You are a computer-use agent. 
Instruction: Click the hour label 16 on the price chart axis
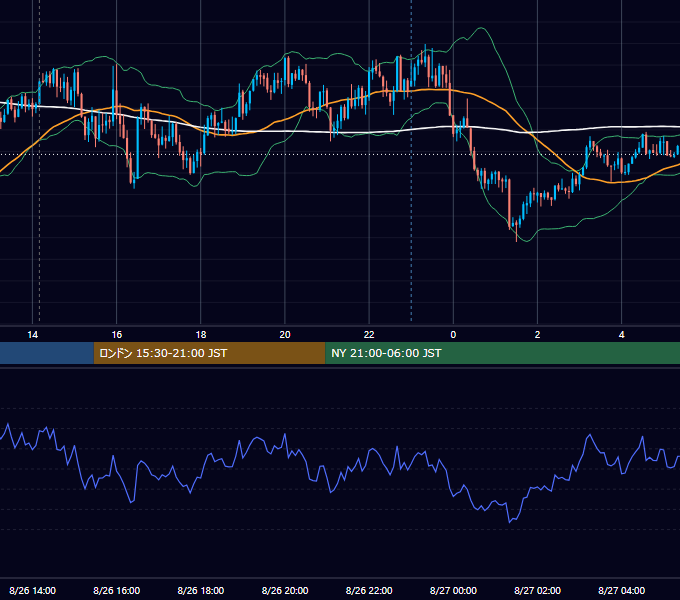pyautogui.click(x=117, y=335)
